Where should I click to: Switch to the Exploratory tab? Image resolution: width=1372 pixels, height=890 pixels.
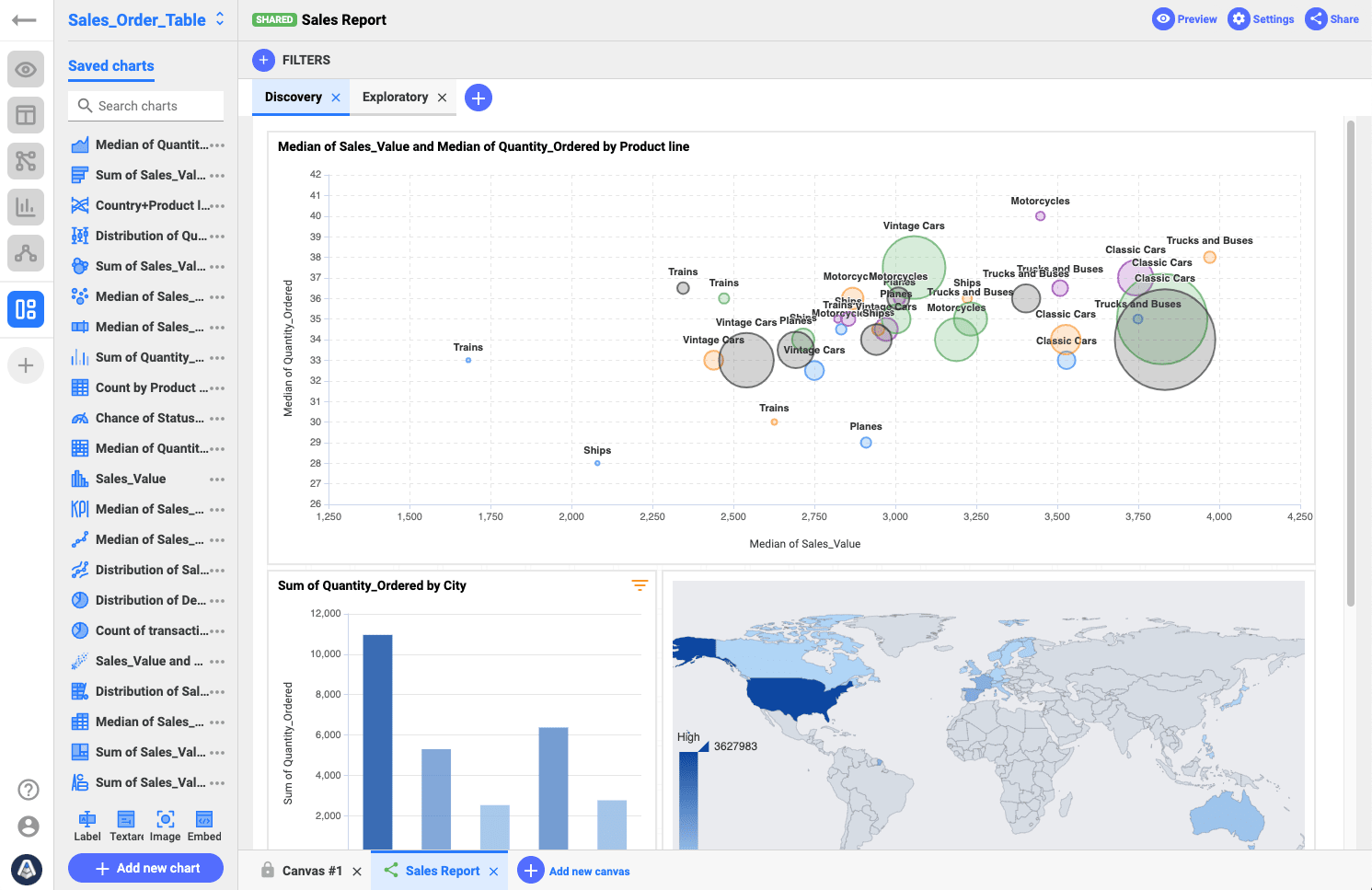pyautogui.click(x=395, y=97)
